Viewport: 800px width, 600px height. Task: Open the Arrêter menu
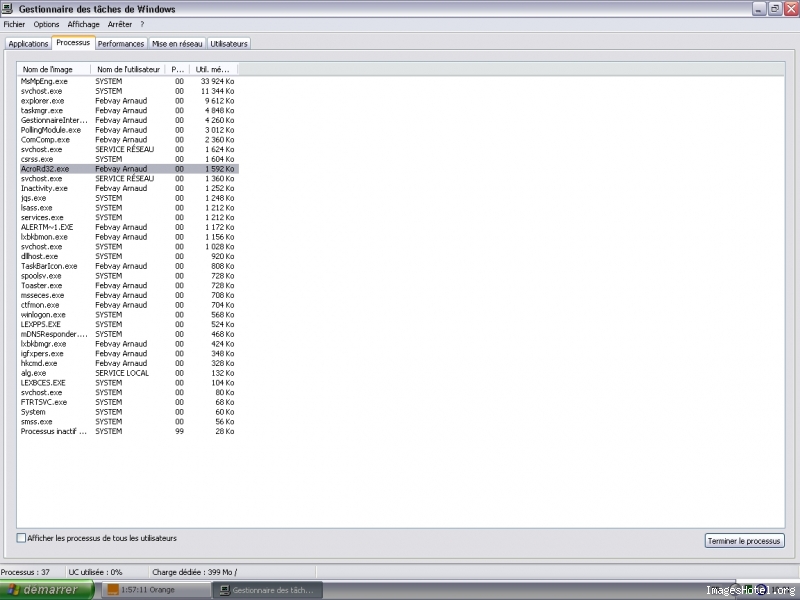(x=119, y=24)
